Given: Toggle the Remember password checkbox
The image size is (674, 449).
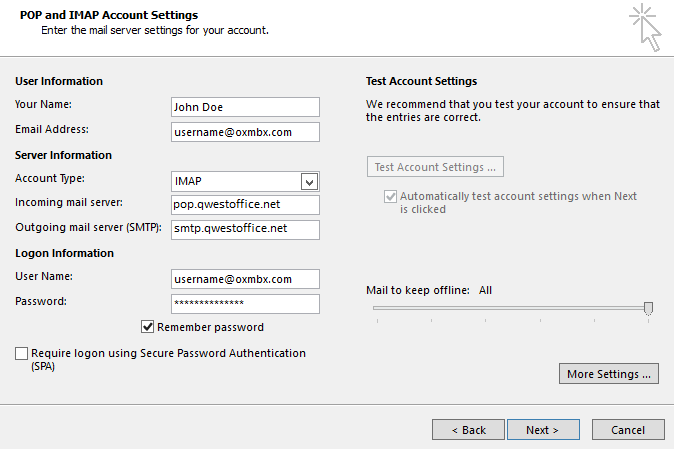Looking at the screenshot, I should (148, 327).
